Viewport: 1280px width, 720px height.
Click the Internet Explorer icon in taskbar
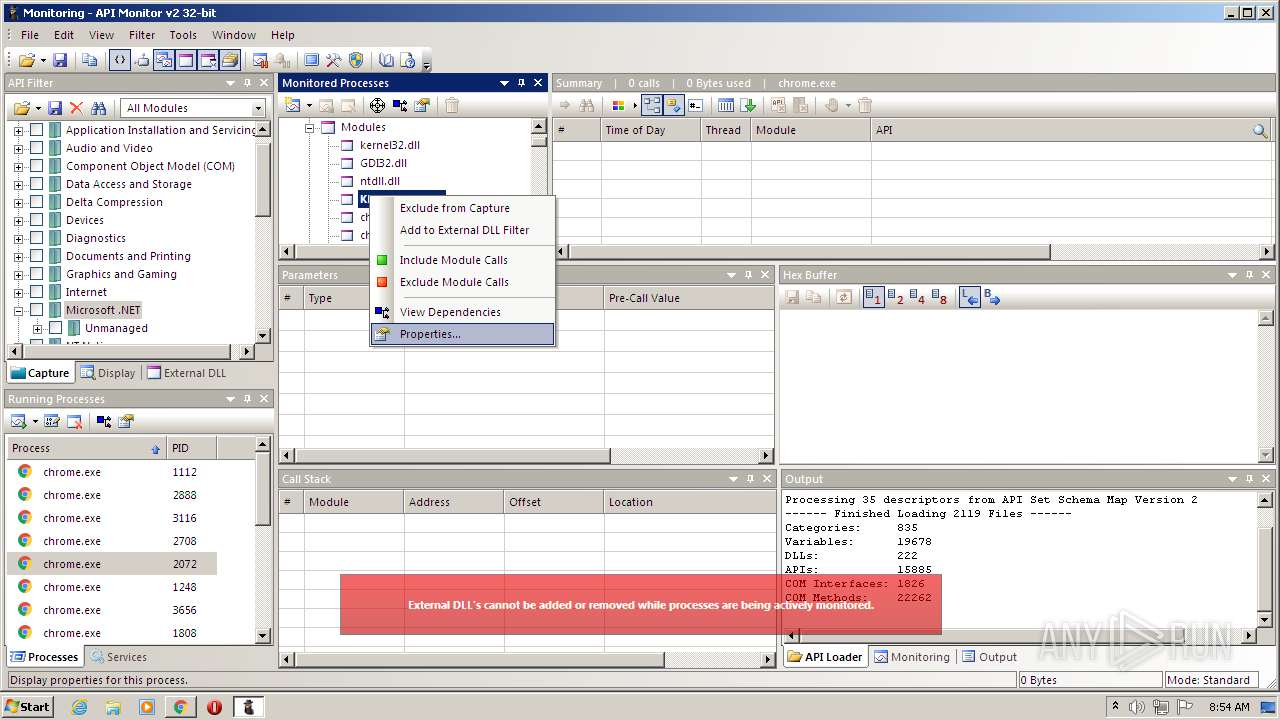pyautogui.click(x=80, y=707)
